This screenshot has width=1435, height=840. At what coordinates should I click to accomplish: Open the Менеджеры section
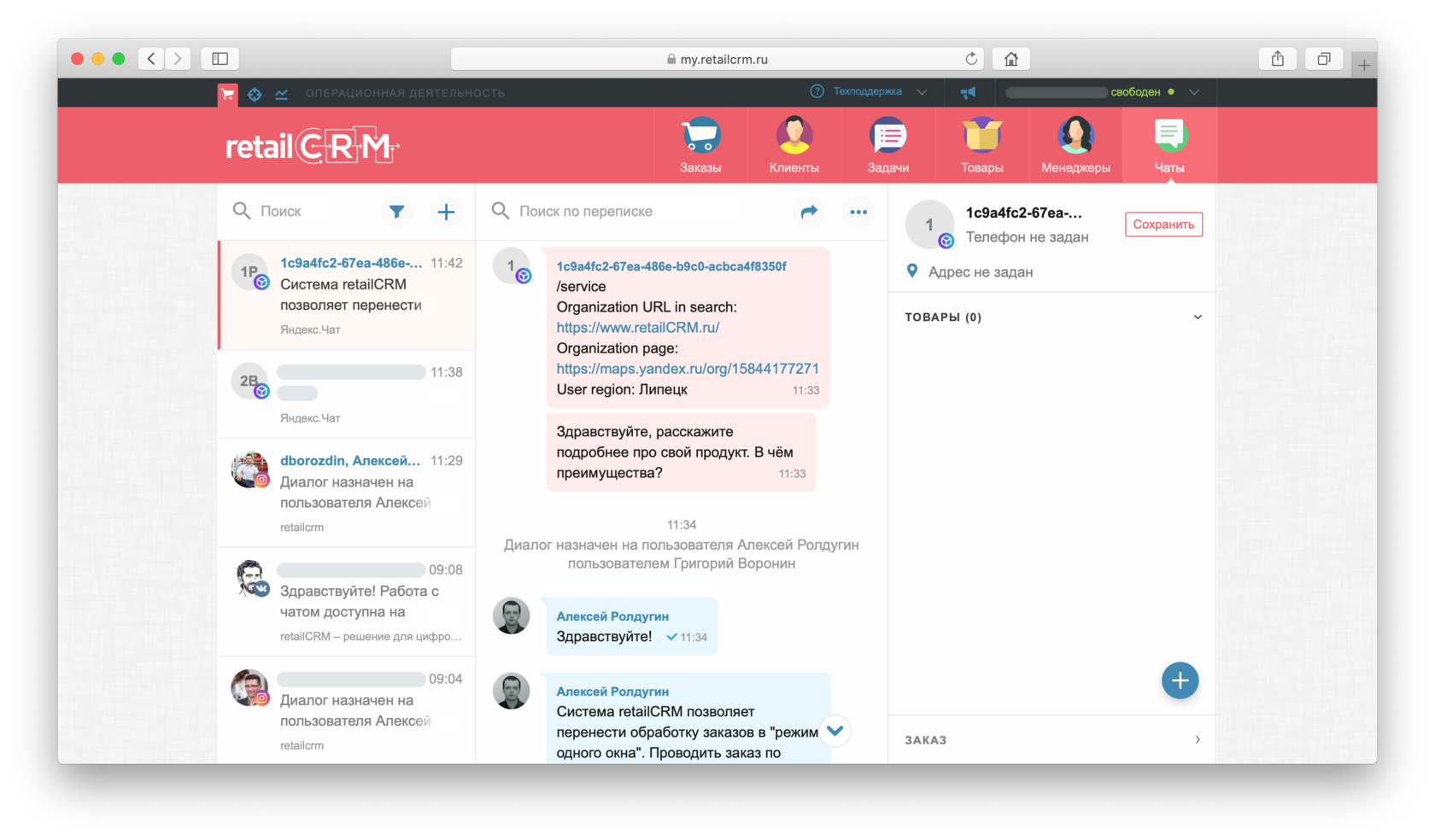1076,145
